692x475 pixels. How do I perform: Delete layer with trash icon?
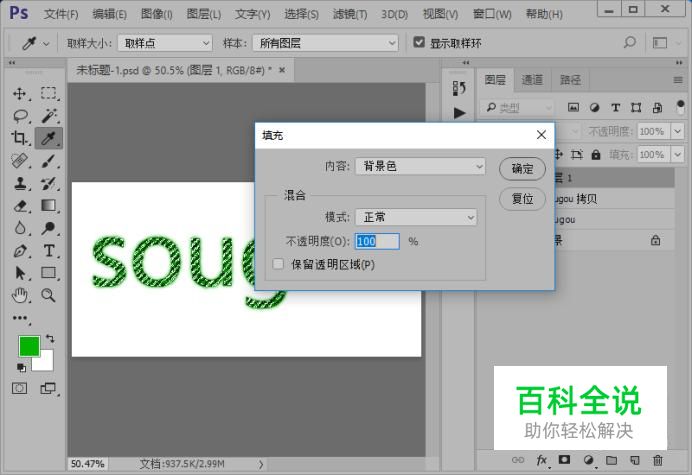coord(658,460)
